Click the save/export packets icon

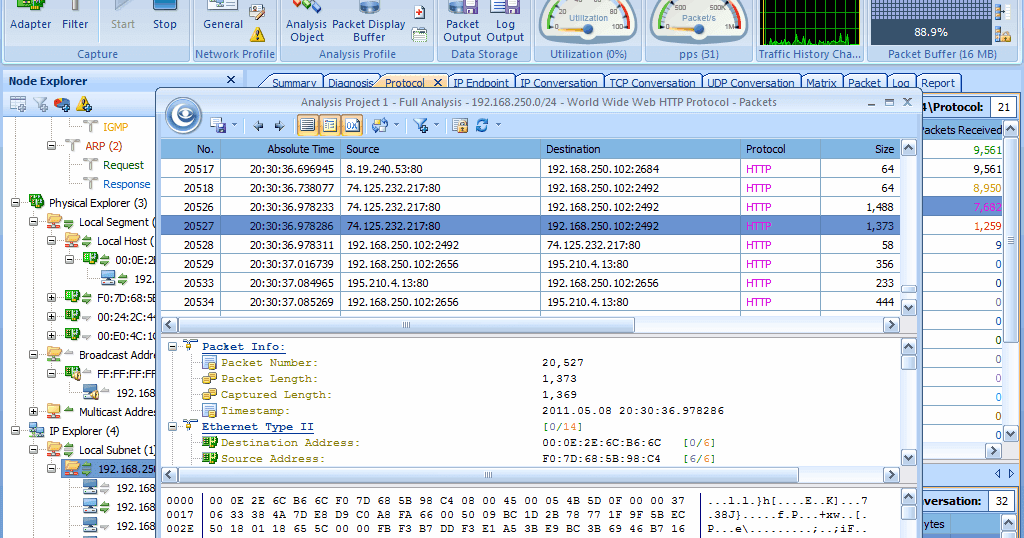click(218, 125)
